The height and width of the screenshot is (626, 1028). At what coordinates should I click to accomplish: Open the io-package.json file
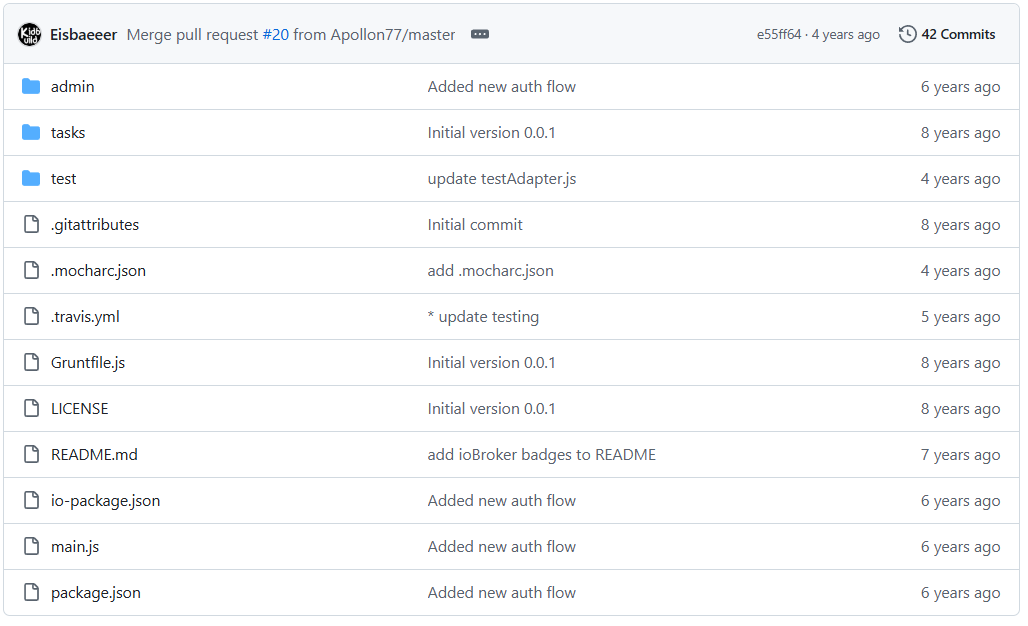tap(105, 501)
